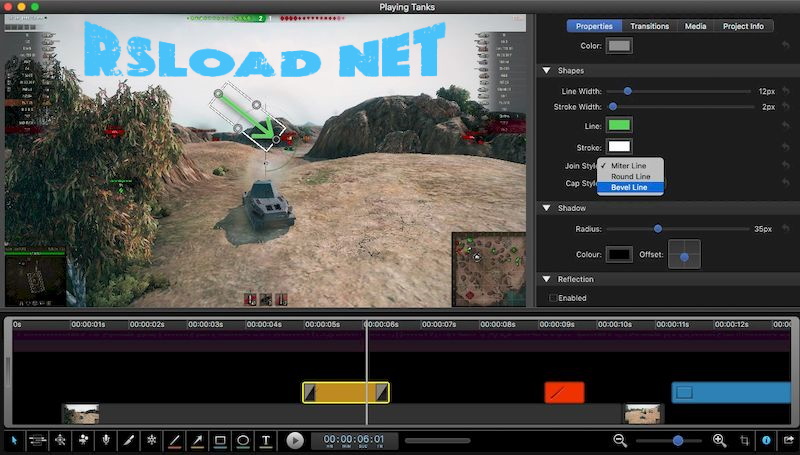Reset the Join Style setting
This screenshot has height=455, width=800.
point(786,165)
